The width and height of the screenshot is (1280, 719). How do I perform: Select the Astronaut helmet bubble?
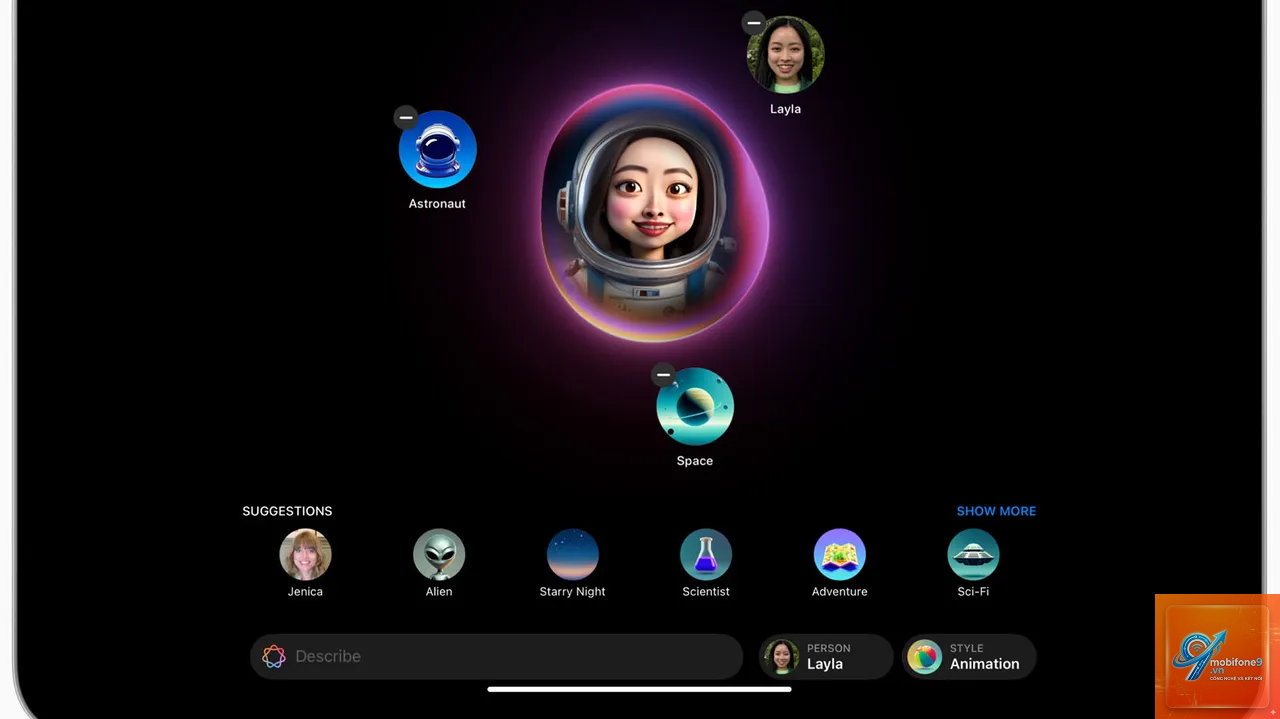[438, 149]
